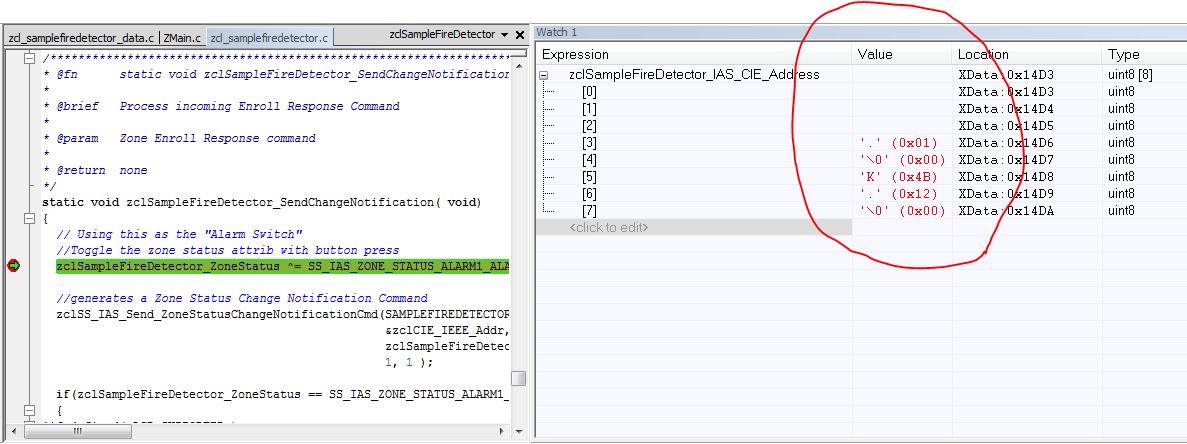Select array element [4] in Watch
The height and width of the screenshot is (444, 1187).
click(589, 160)
